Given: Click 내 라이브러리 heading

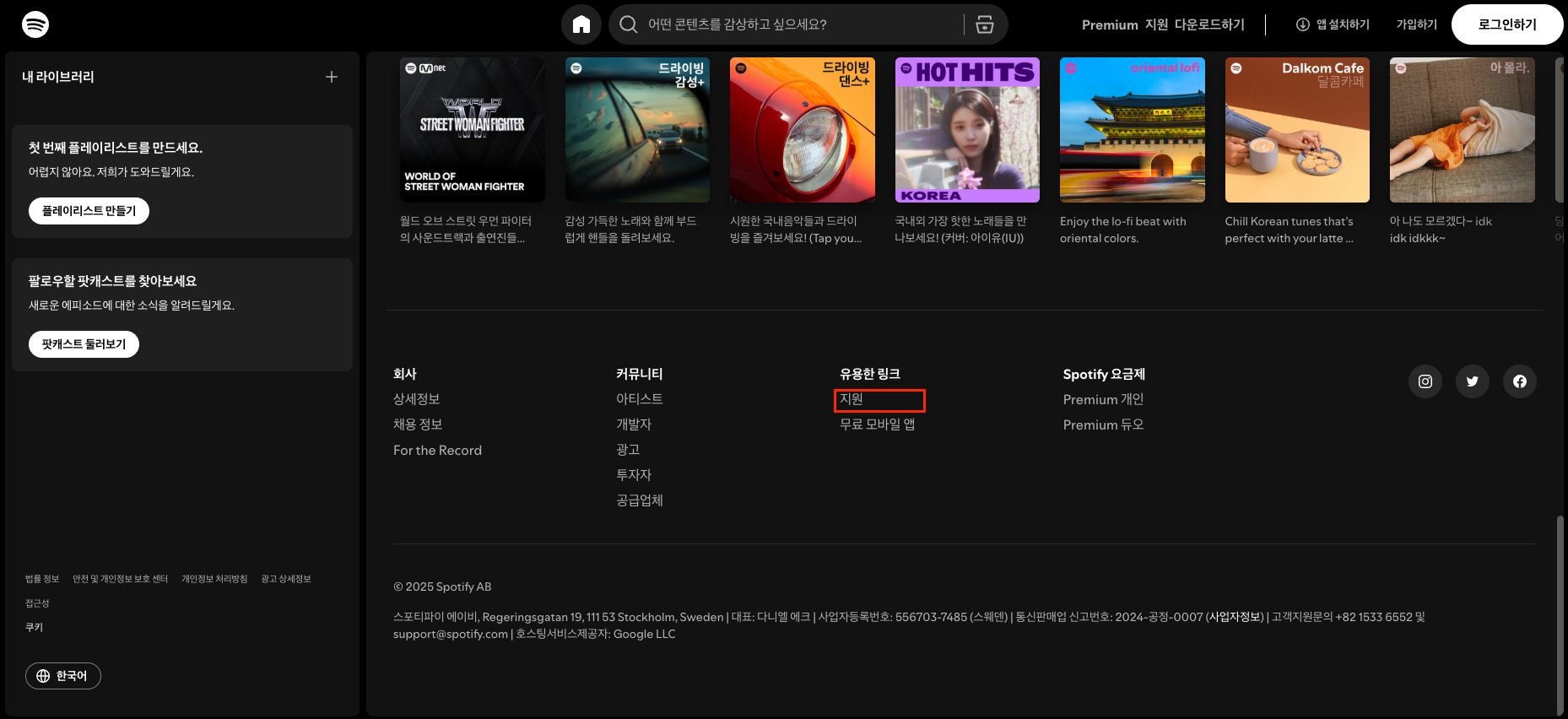Looking at the screenshot, I should click(58, 77).
